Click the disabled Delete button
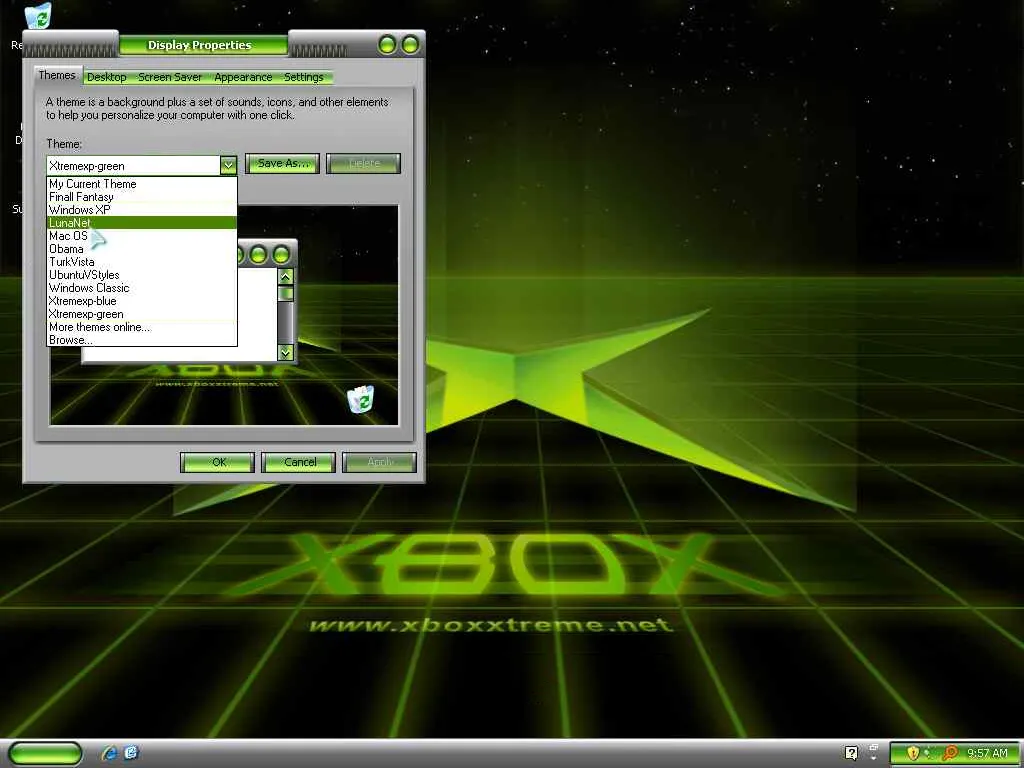Image resolution: width=1024 pixels, height=768 pixels. tap(363, 163)
